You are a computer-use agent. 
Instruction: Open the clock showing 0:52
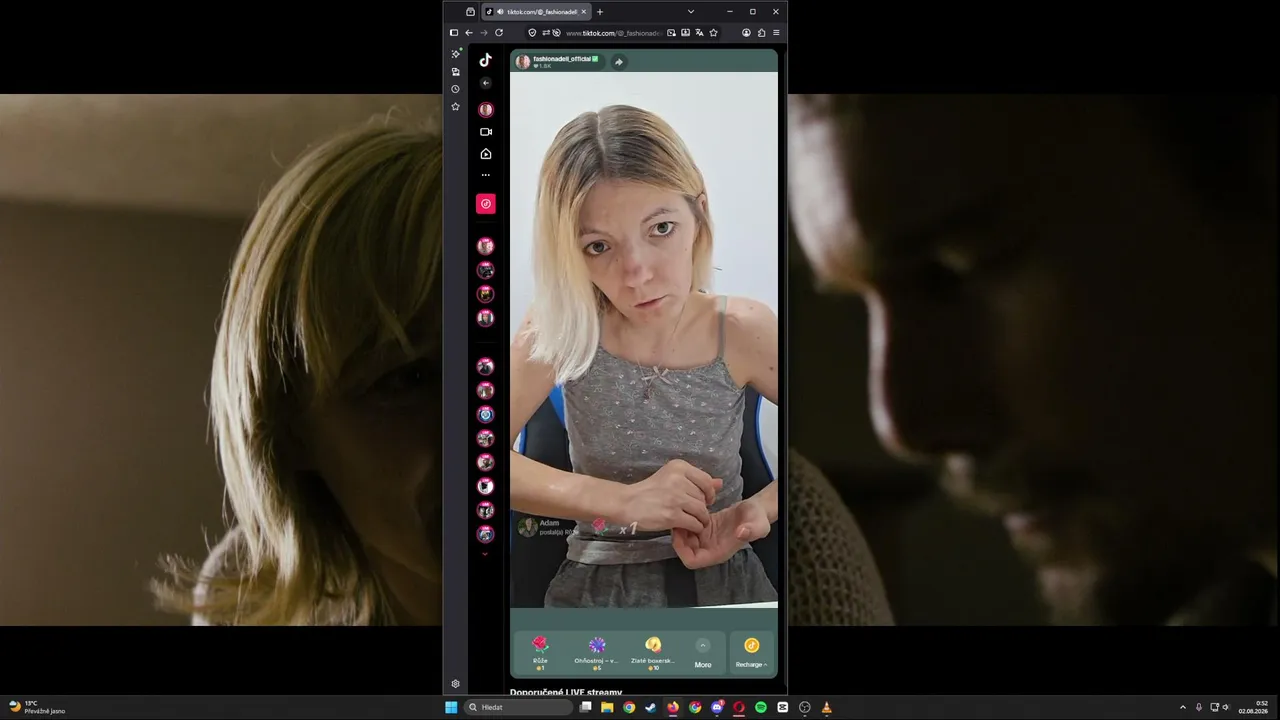click(x=1254, y=707)
